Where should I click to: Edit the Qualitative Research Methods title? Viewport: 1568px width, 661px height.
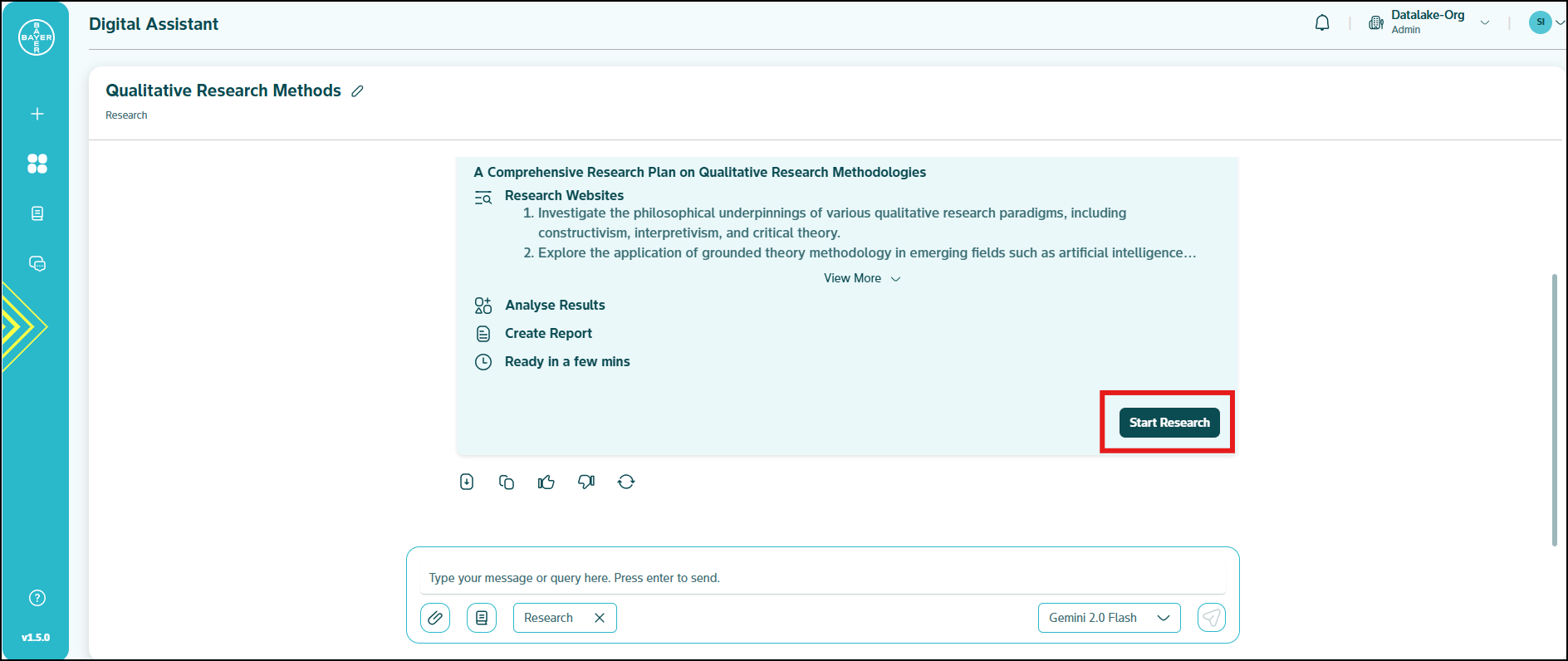coord(358,91)
